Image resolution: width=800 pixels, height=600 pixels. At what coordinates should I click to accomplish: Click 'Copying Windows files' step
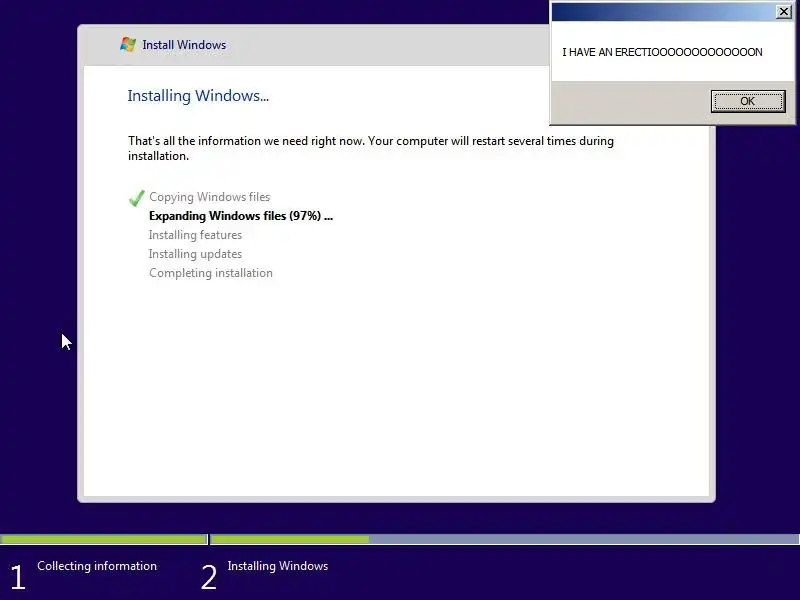click(210, 197)
